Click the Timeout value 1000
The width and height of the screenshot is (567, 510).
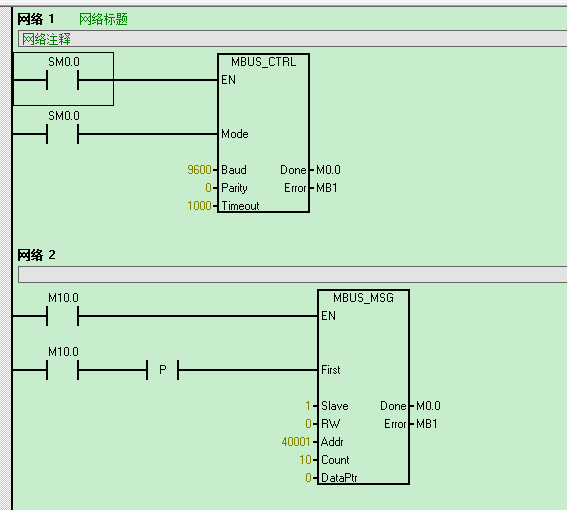199,206
